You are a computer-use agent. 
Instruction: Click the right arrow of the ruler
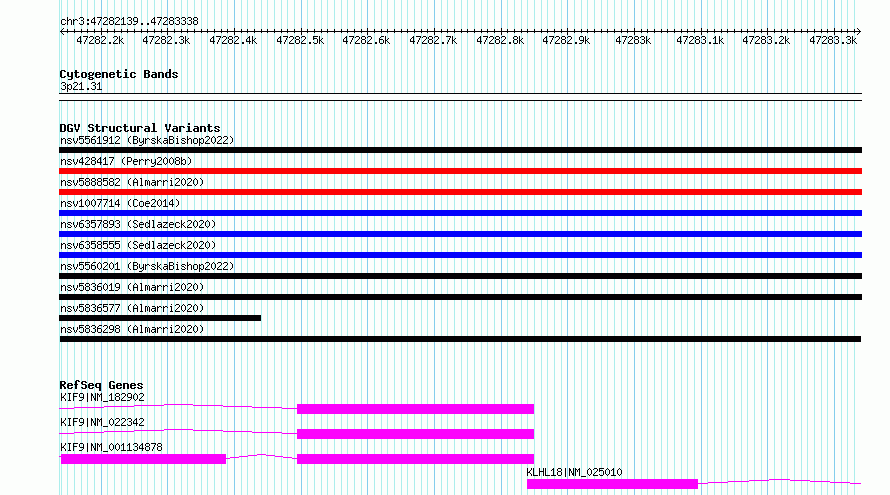tap(858, 32)
